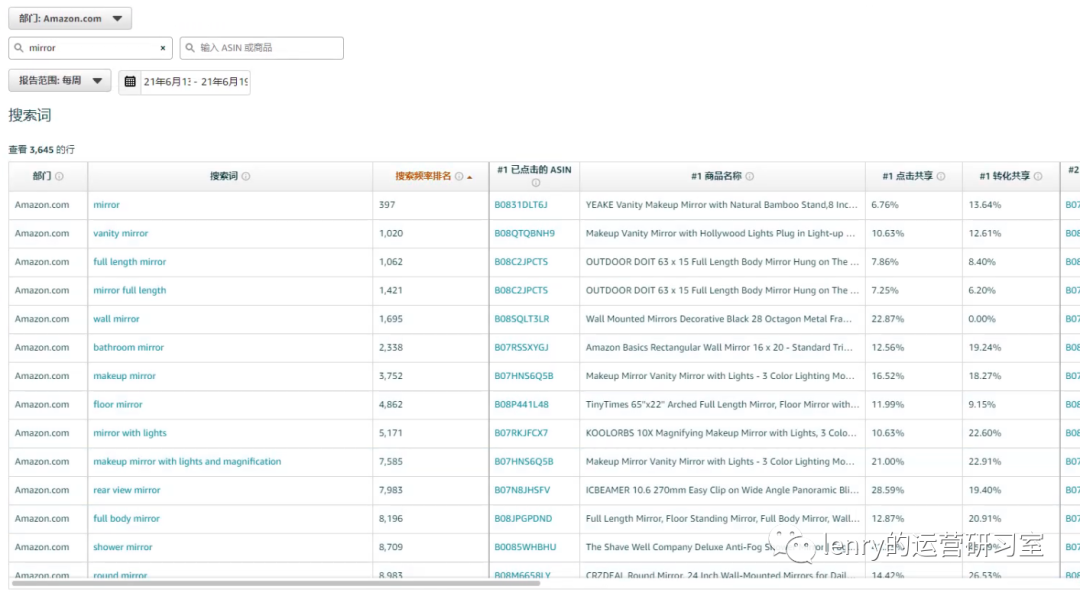Image resolution: width=1080 pixels, height=596 pixels.
Task: Click the info icon next to 搜索频率排名 header
Action: point(459,176)
